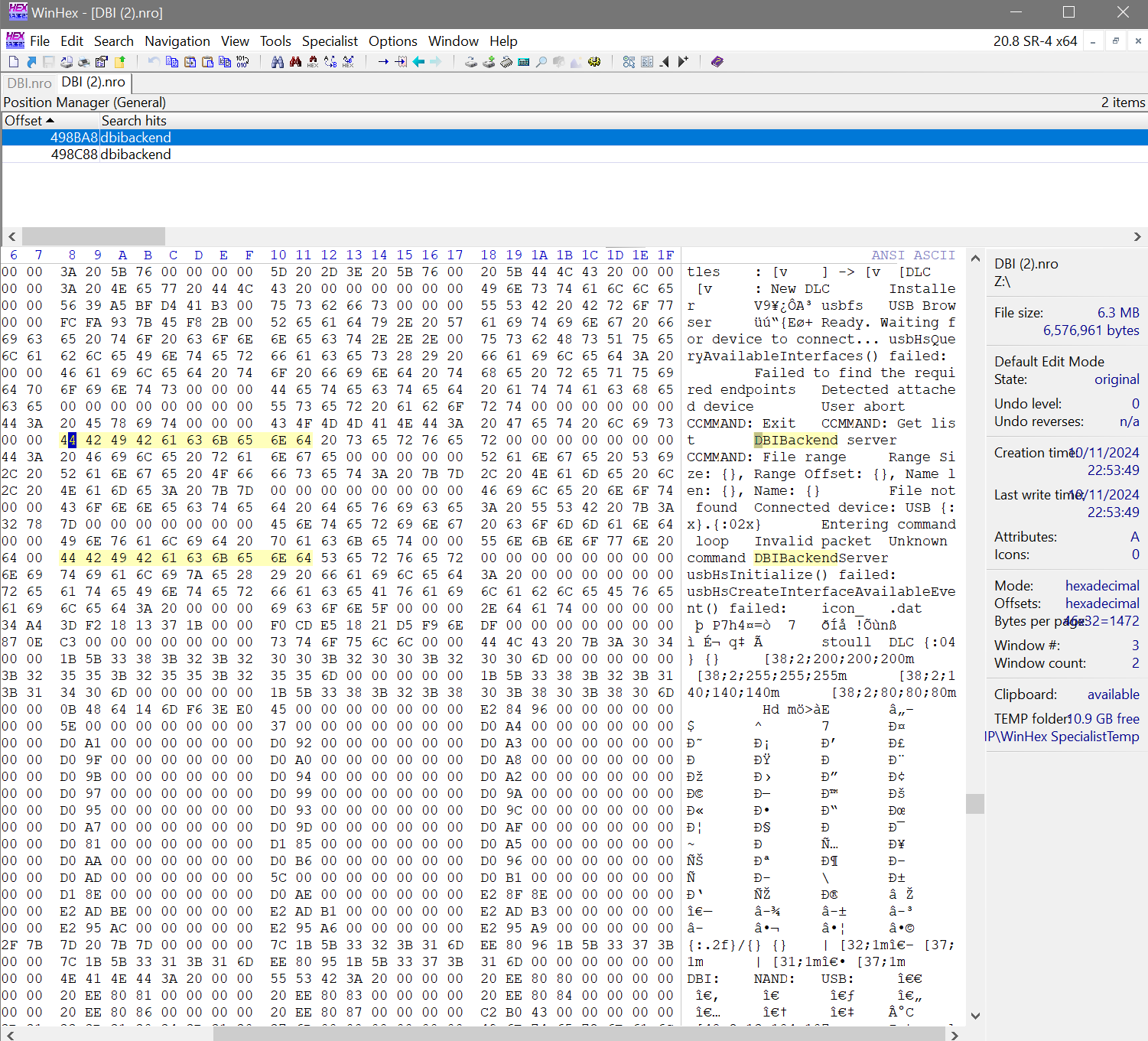Open the Help menu
The height and width of the screenshot is (1041, 1148).
503,41
